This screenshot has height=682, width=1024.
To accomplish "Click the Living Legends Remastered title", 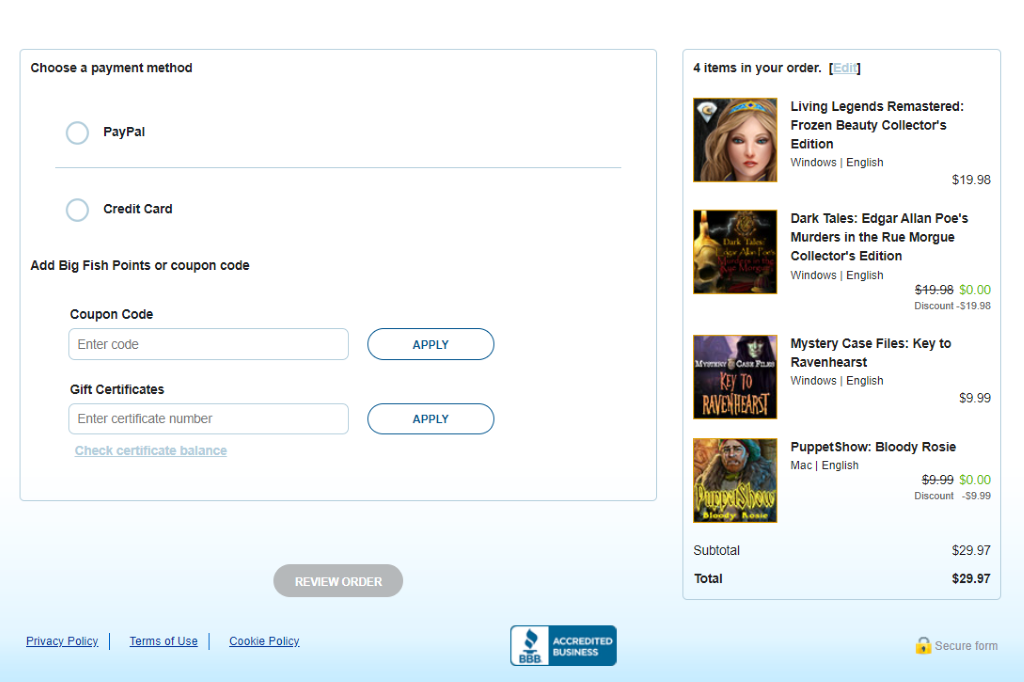I will tap(877, 125).
